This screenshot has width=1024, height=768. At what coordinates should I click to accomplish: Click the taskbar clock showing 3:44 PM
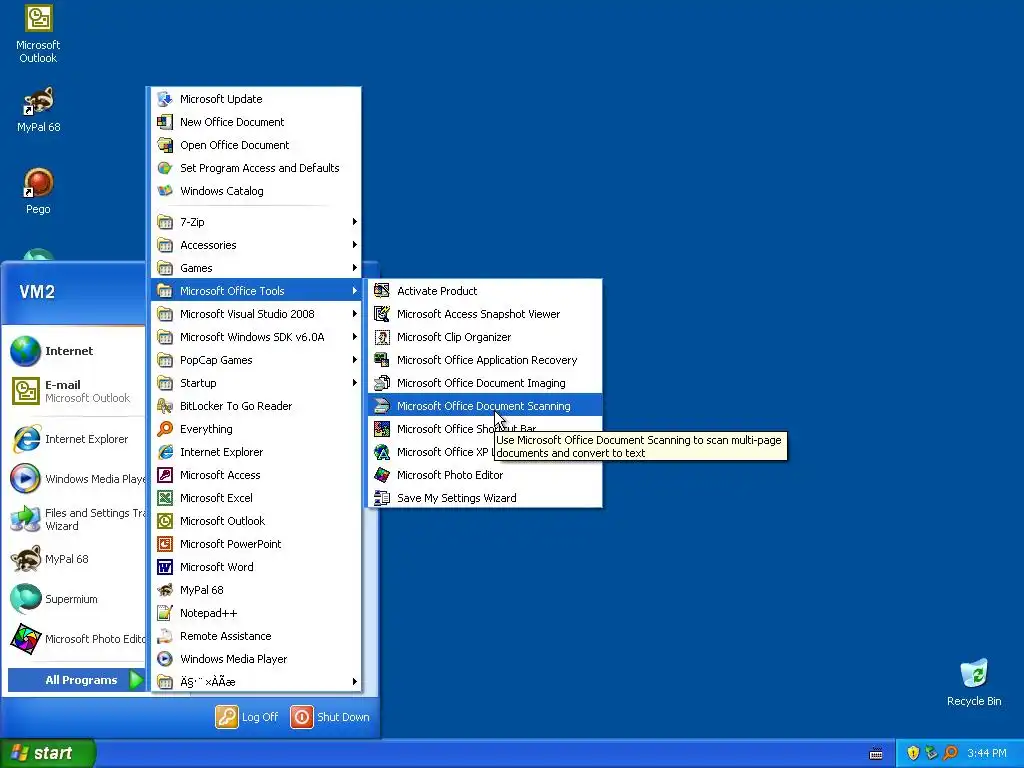(987, 754)
